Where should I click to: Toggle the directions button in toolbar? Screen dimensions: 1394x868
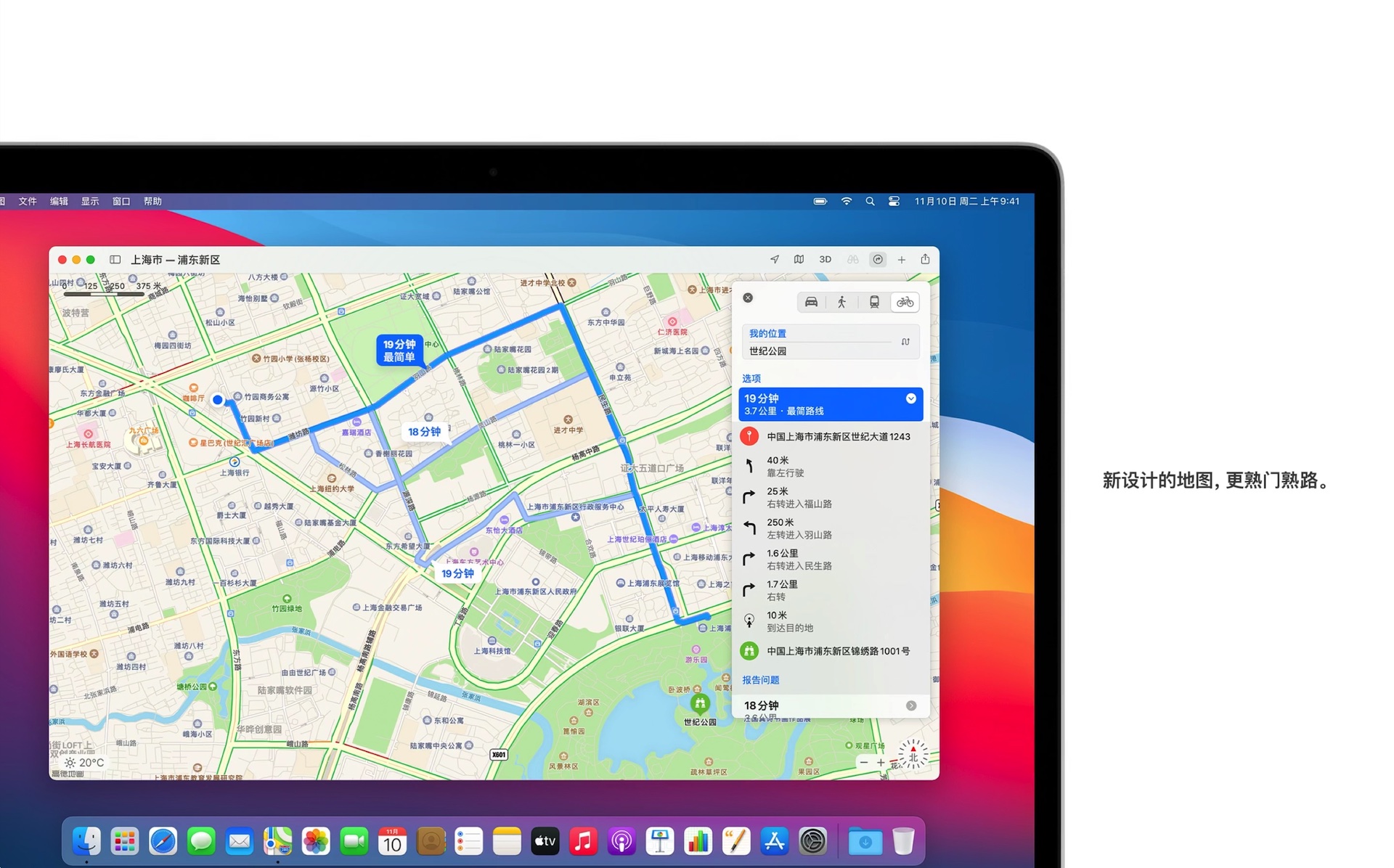(878, 260)
